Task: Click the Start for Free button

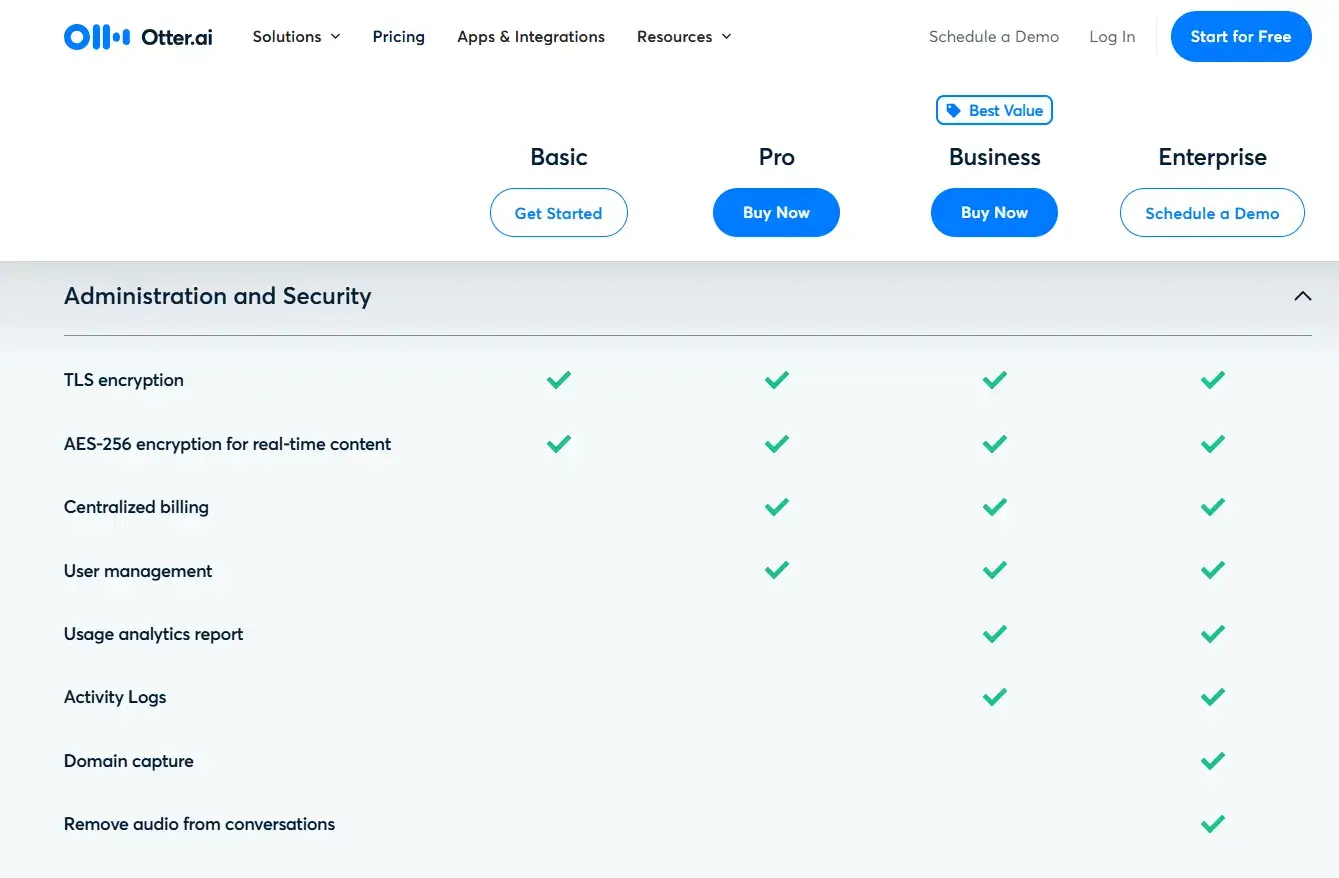Action: tap(1241, 36)
